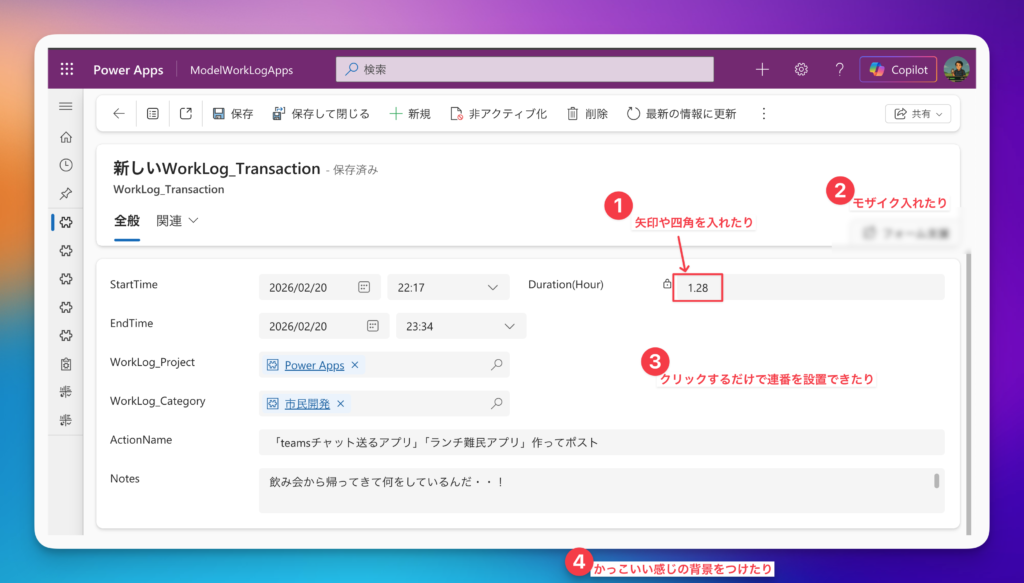Image resolution: width=1024 pixels, height=583 pixels.
Task: Open the help question mark icon
Action: (839, 69)
